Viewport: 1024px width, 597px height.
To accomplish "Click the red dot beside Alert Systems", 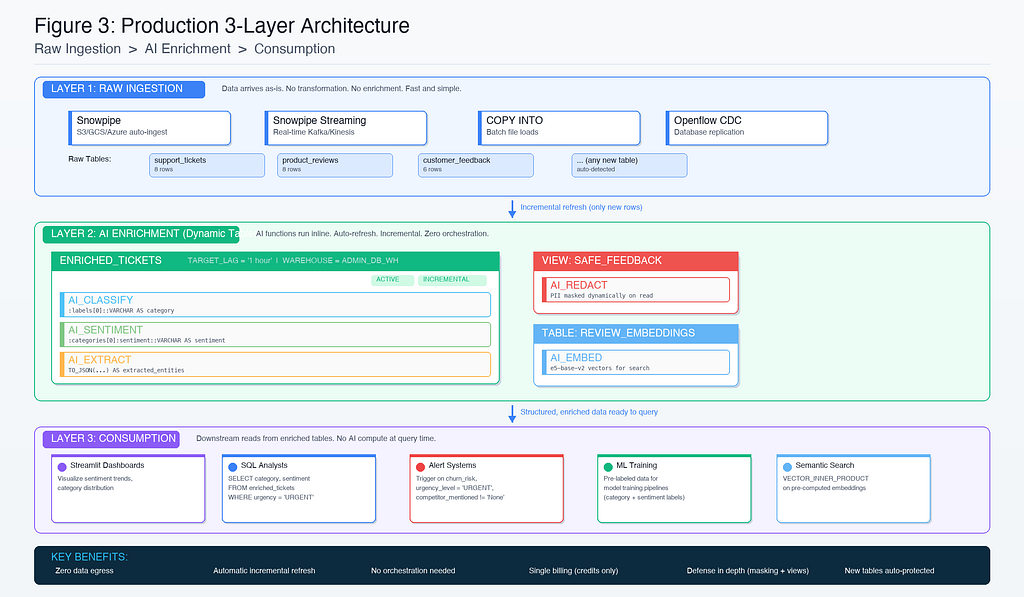I will (421, 466).
